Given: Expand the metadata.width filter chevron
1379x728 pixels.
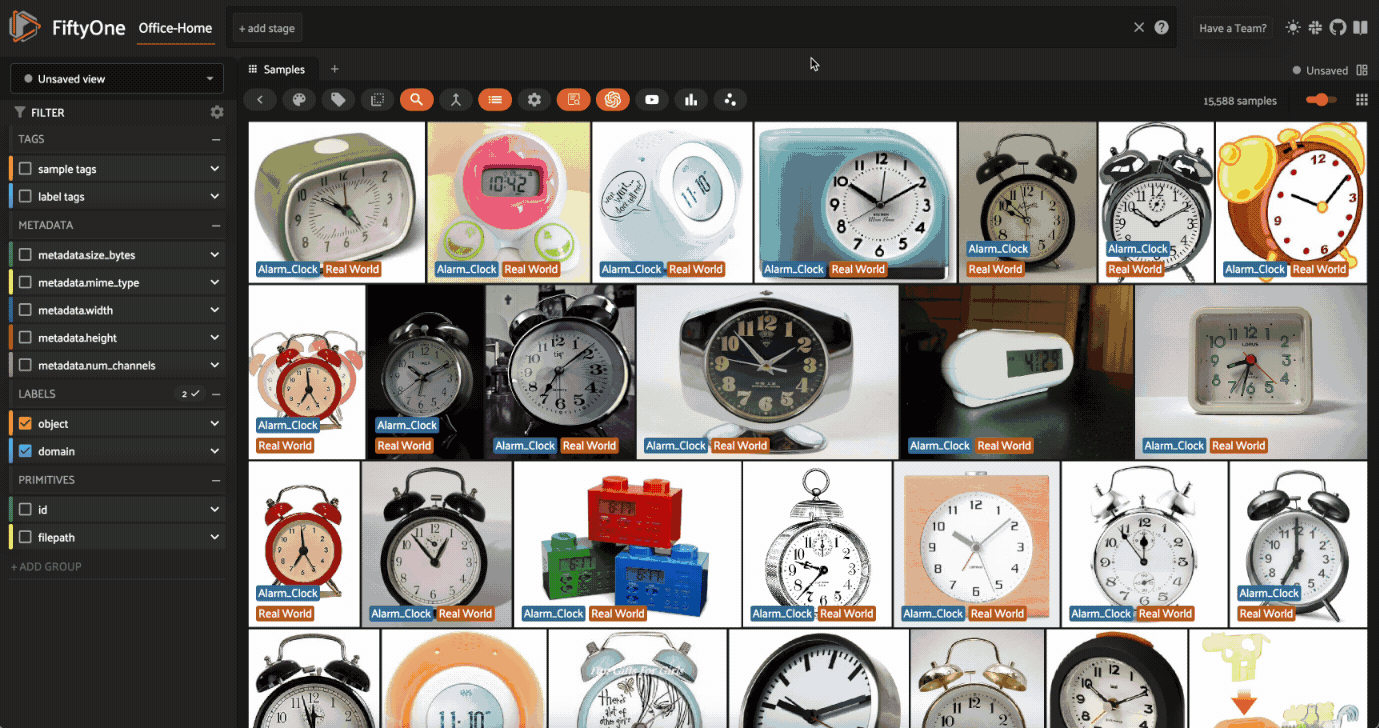Looking at the screenshot, I should point(214,311).
